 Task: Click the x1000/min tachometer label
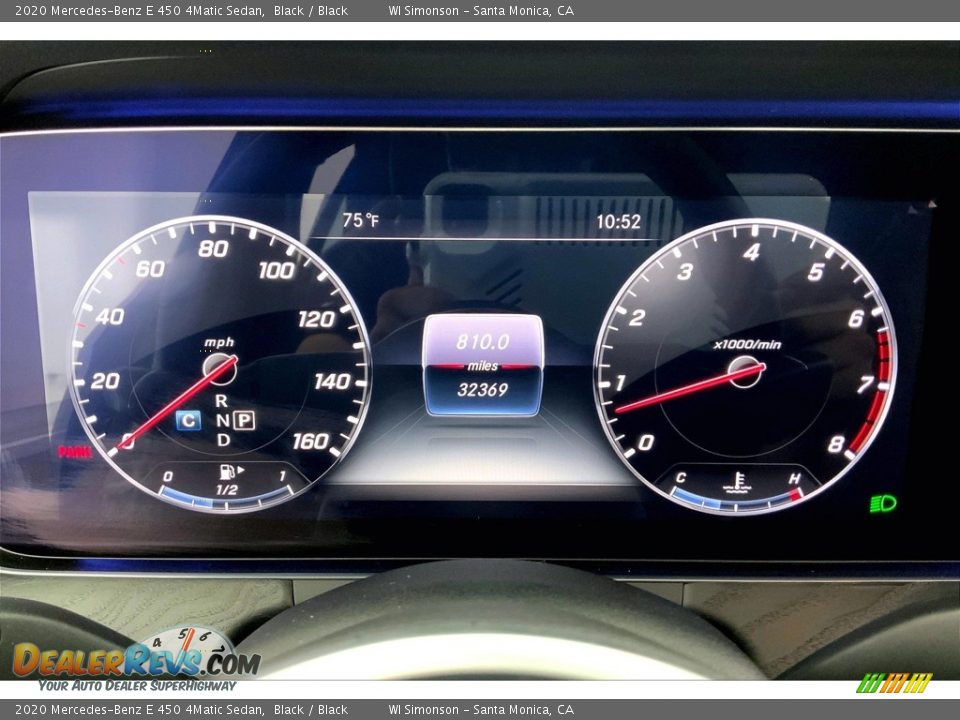[x=747, y=345]
